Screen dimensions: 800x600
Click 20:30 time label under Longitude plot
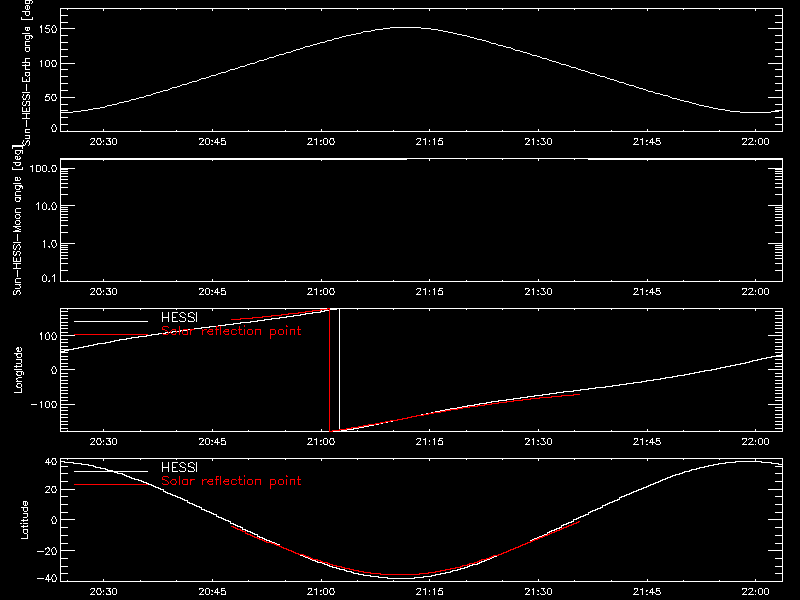[x=104, y=442]
